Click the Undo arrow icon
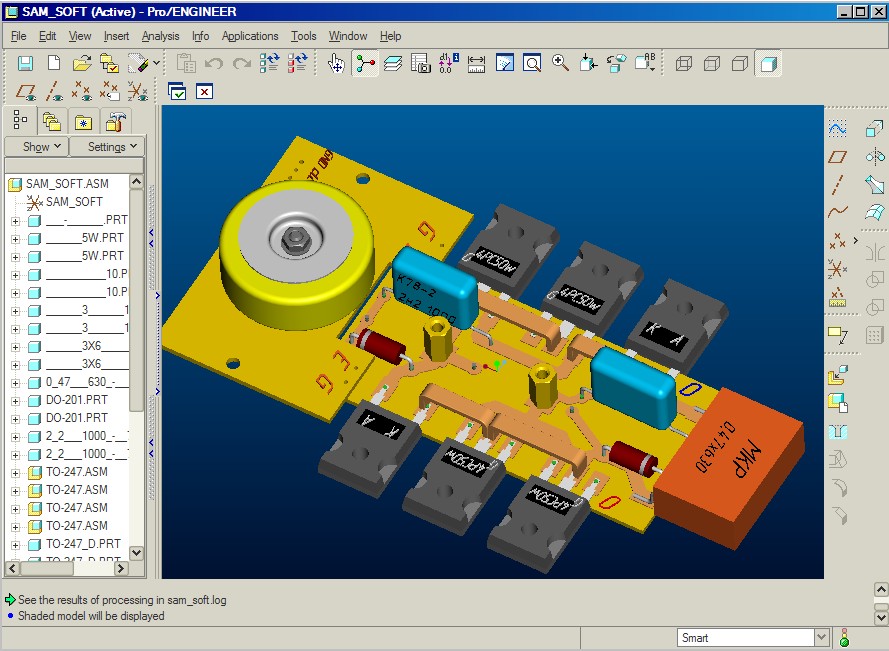This screenshot has width=889, height=651. click(213, 64)
